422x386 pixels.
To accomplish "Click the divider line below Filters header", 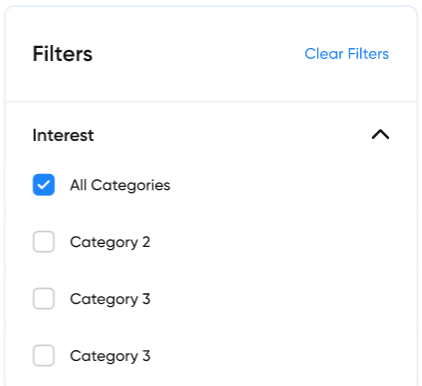I will coord(211,101).
